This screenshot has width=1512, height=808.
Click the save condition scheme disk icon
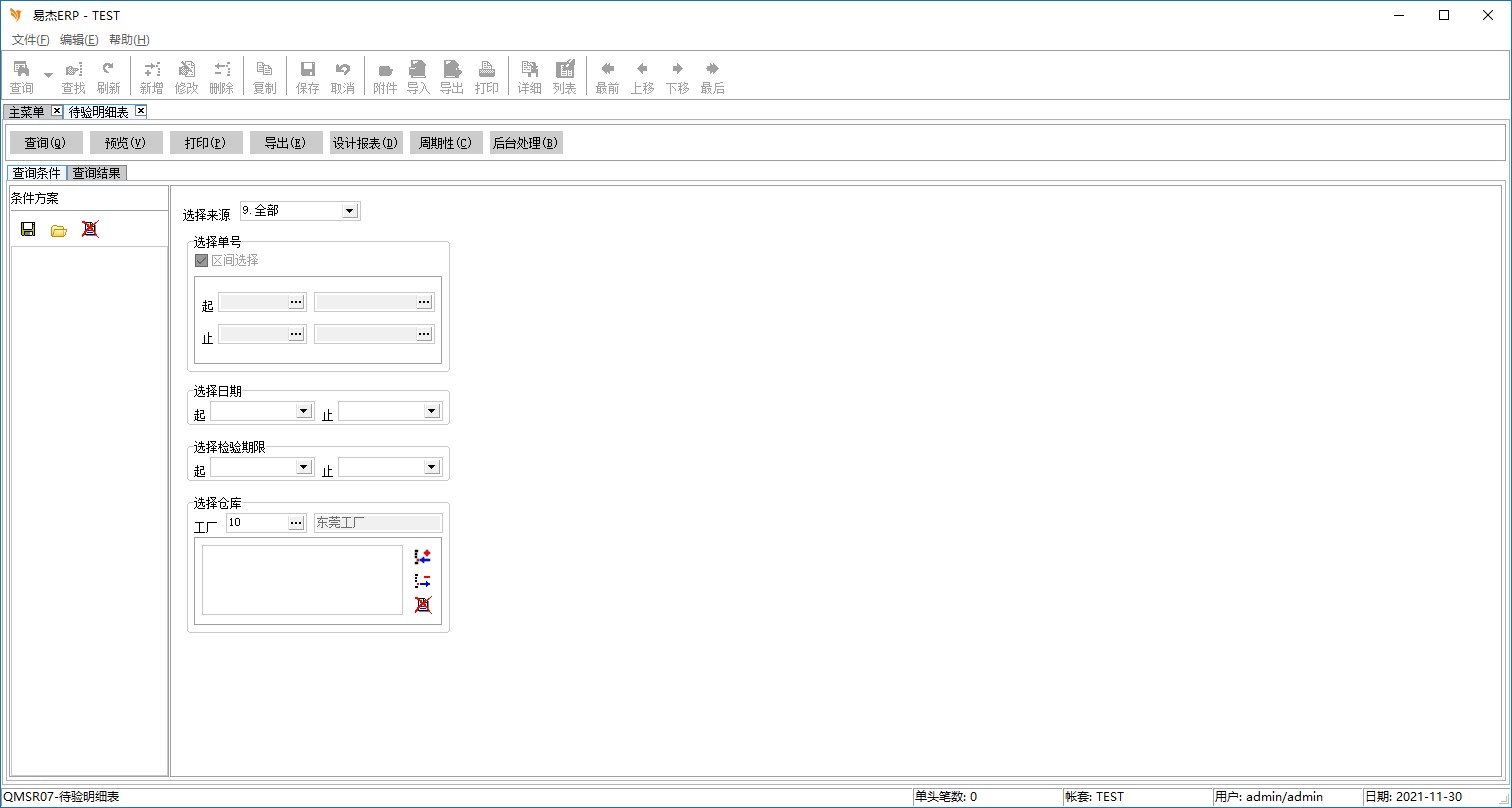point(28,229)
